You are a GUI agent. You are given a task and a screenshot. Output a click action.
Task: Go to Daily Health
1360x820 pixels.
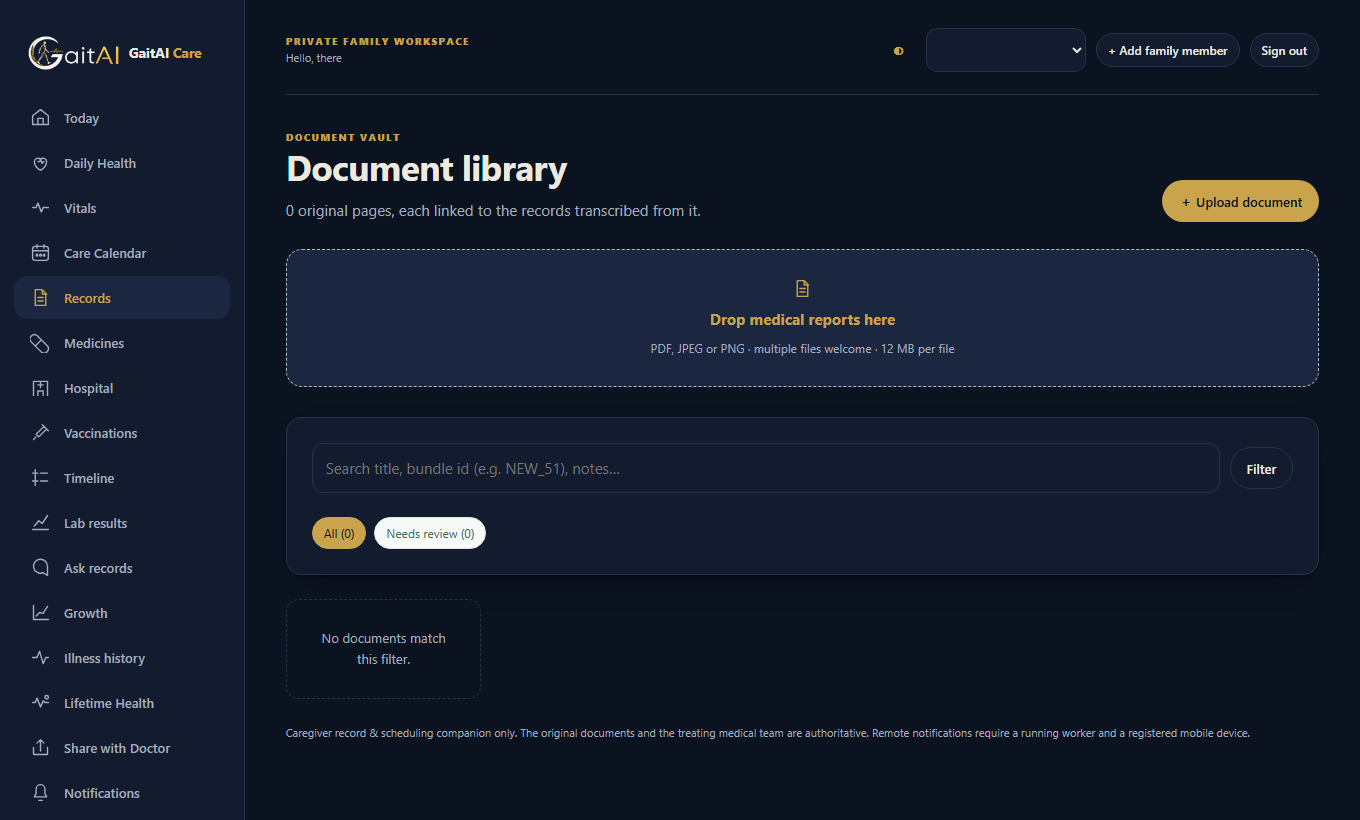click(122, 163)
